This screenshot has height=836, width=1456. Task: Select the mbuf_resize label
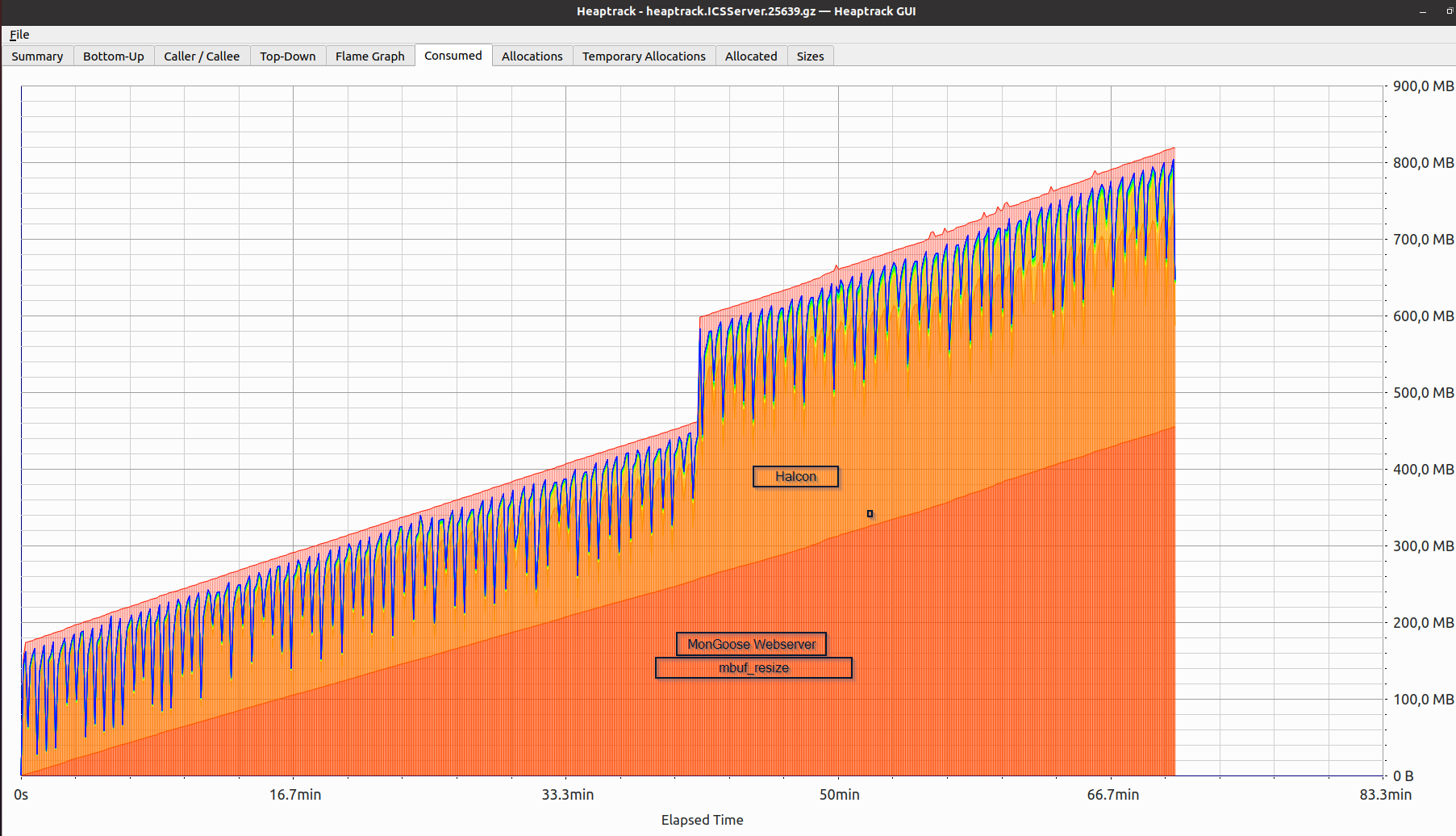(753, 667)
